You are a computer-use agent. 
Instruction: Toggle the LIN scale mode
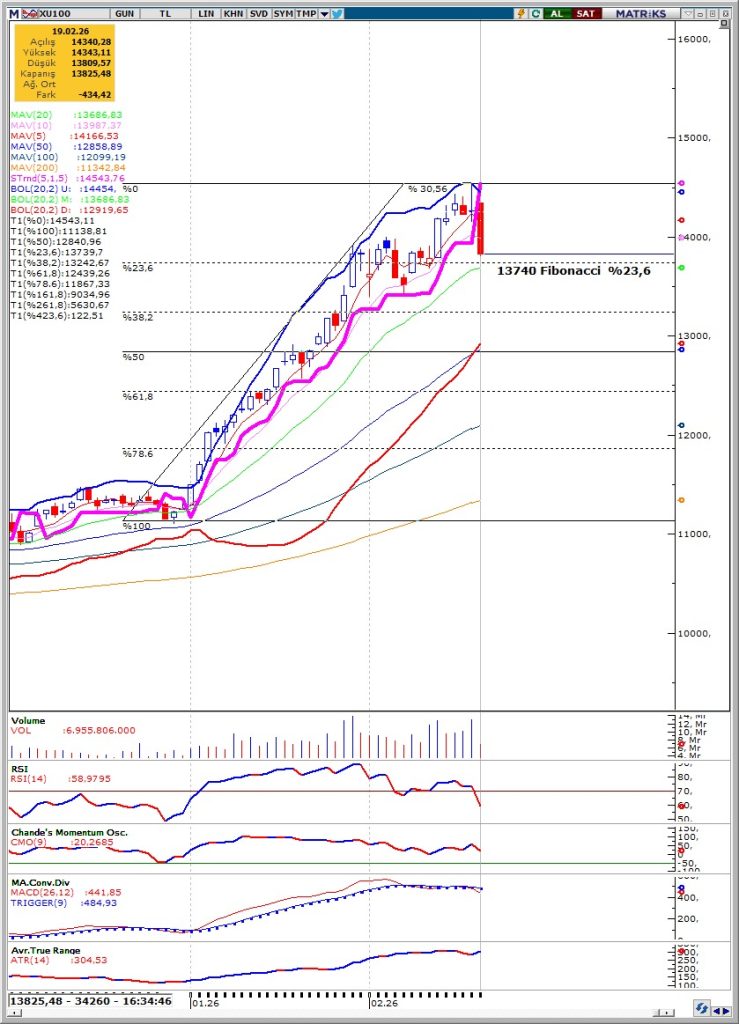[x=206, y=13]
